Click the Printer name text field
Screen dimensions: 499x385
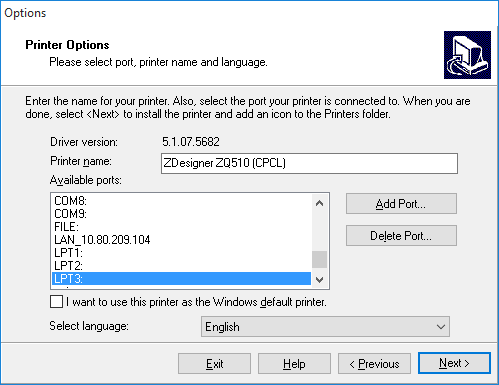pyautogui.click(x=309, y=163)
